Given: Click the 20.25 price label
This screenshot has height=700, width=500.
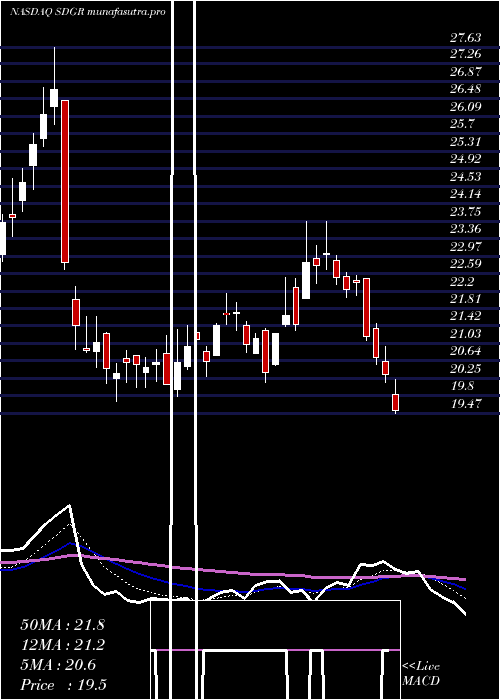Looking at the screenshot, I should point(466,369).
